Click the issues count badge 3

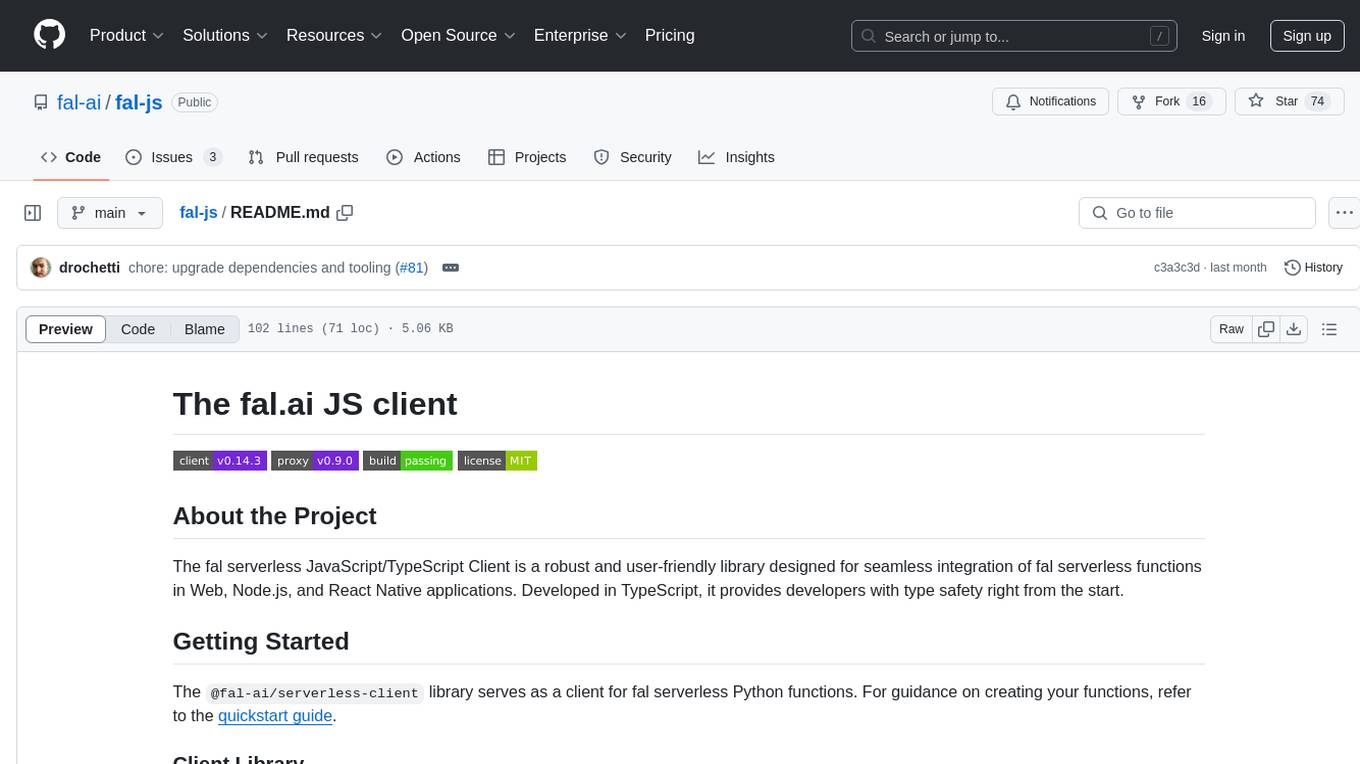pos(212,157)
